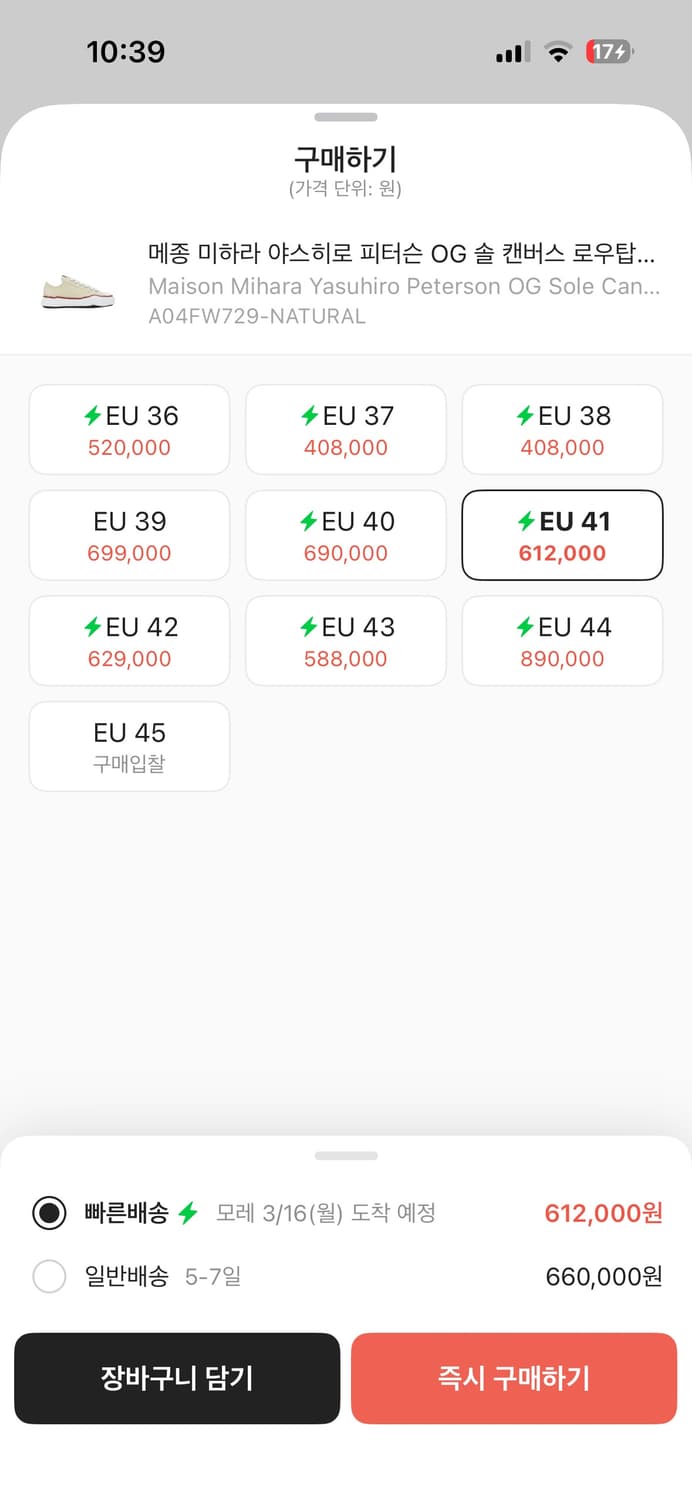The width and height of the screenshot is (692, 1500).
Task: Click the battery indicator in the status bar
Action: (608, 52)
